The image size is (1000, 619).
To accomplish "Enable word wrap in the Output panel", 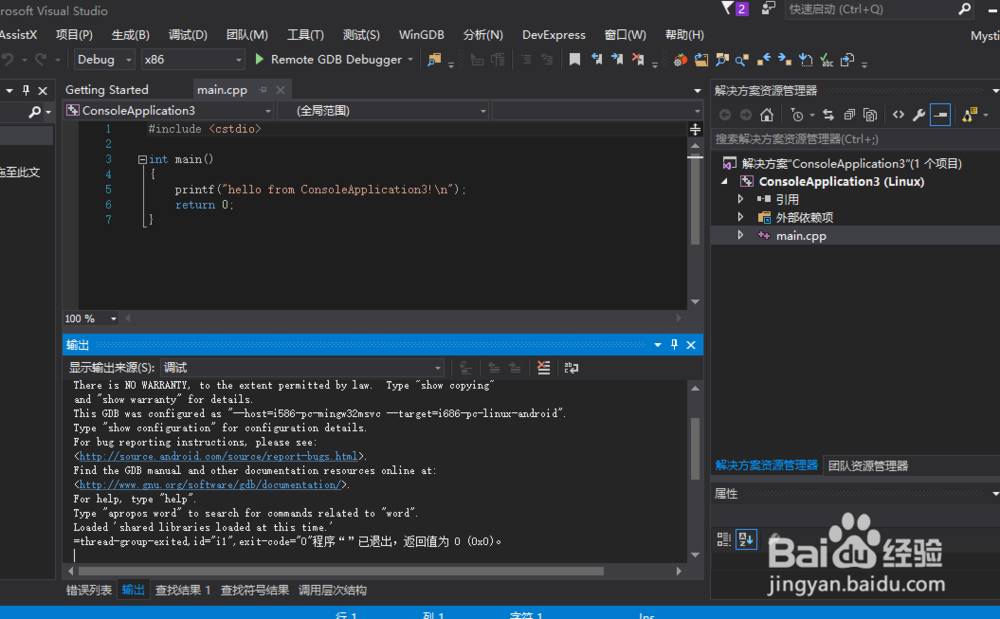I will (572, 367).
